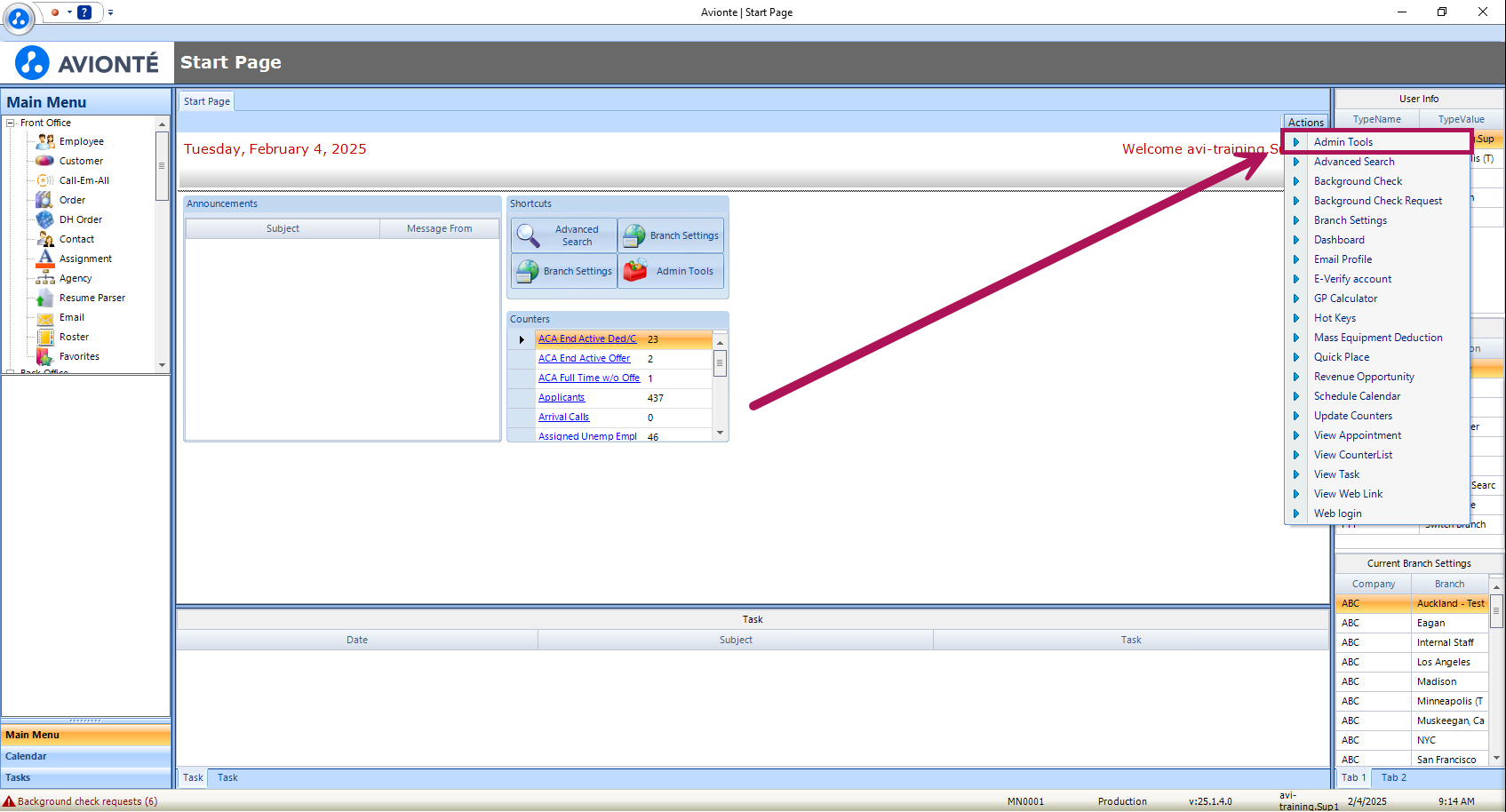1506x812 pixels.
Task: Open the Tasks navigation pane
Action: pos(86,777)
